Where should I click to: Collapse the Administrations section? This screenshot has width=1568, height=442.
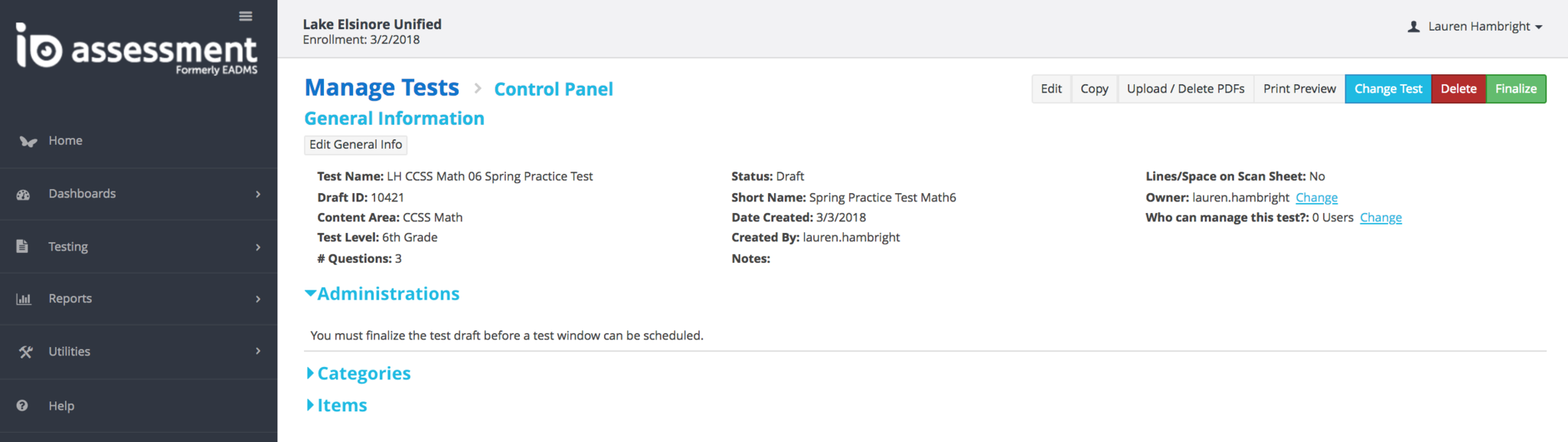[381, 293]
